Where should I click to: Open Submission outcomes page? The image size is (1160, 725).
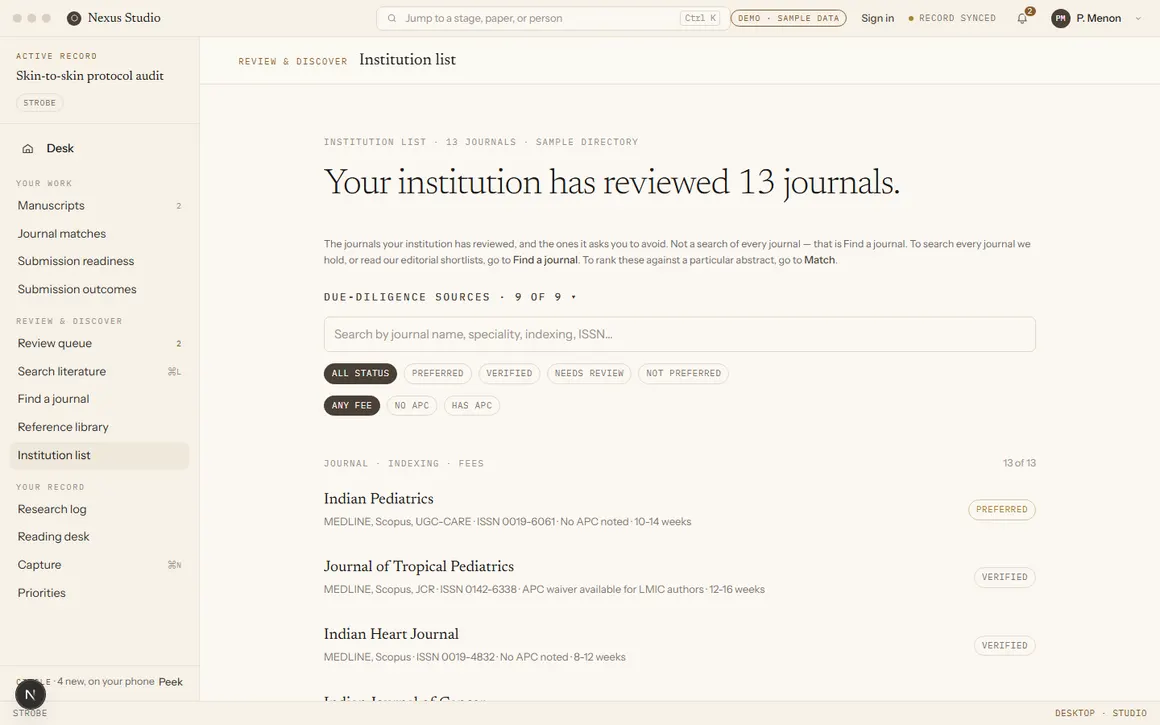[x=99, y=289]
